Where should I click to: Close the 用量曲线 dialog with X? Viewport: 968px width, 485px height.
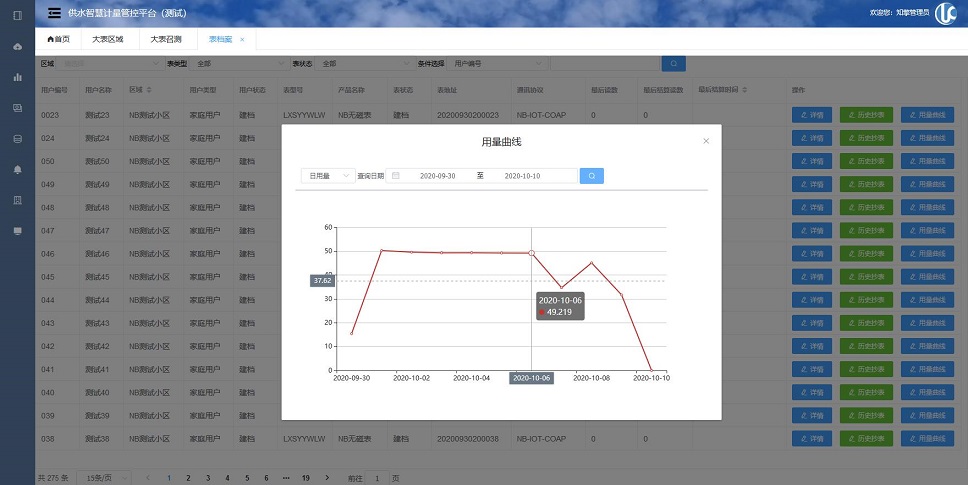coord(706,141)
